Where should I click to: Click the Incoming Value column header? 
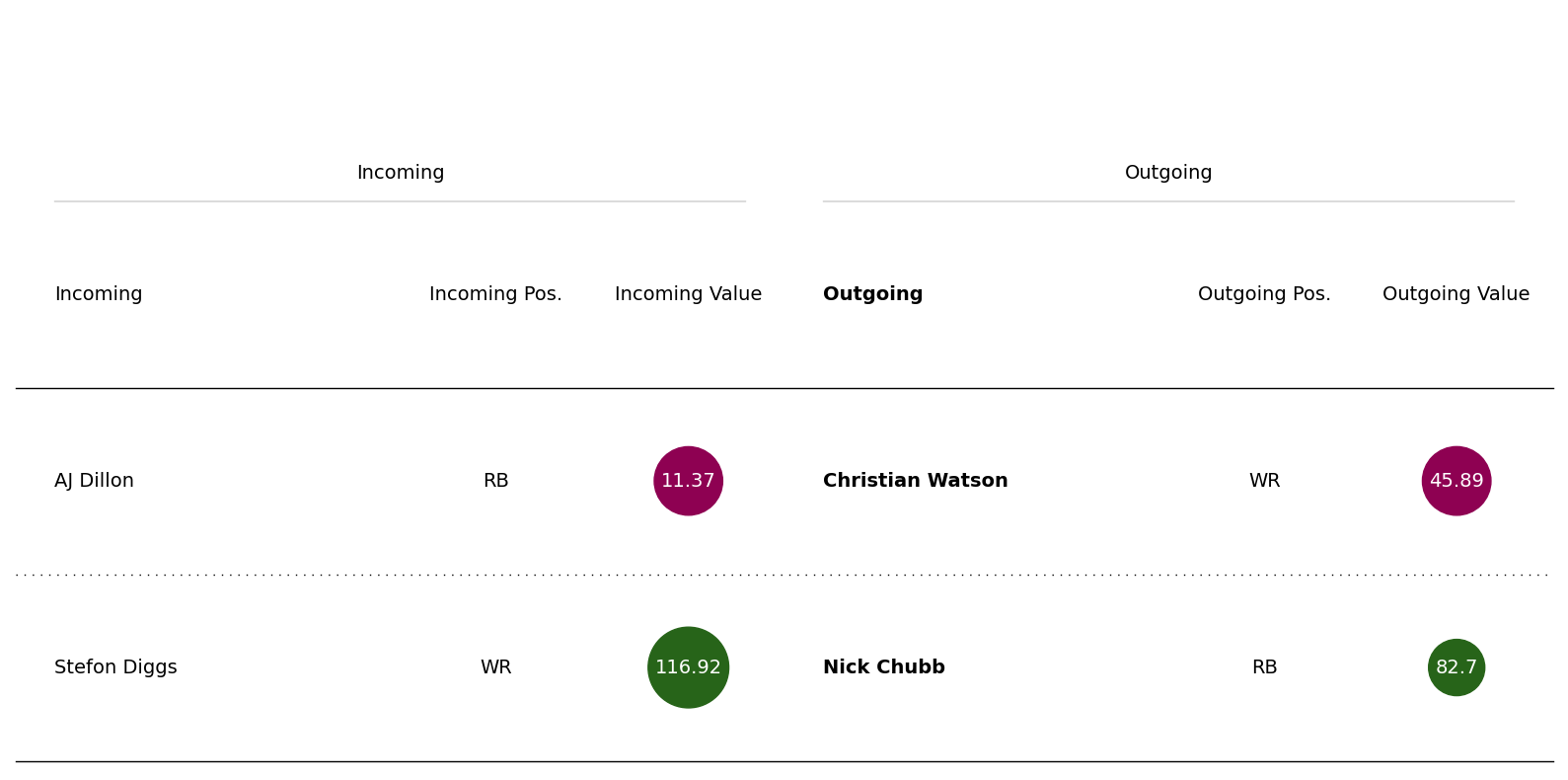[x=688, y=294]
